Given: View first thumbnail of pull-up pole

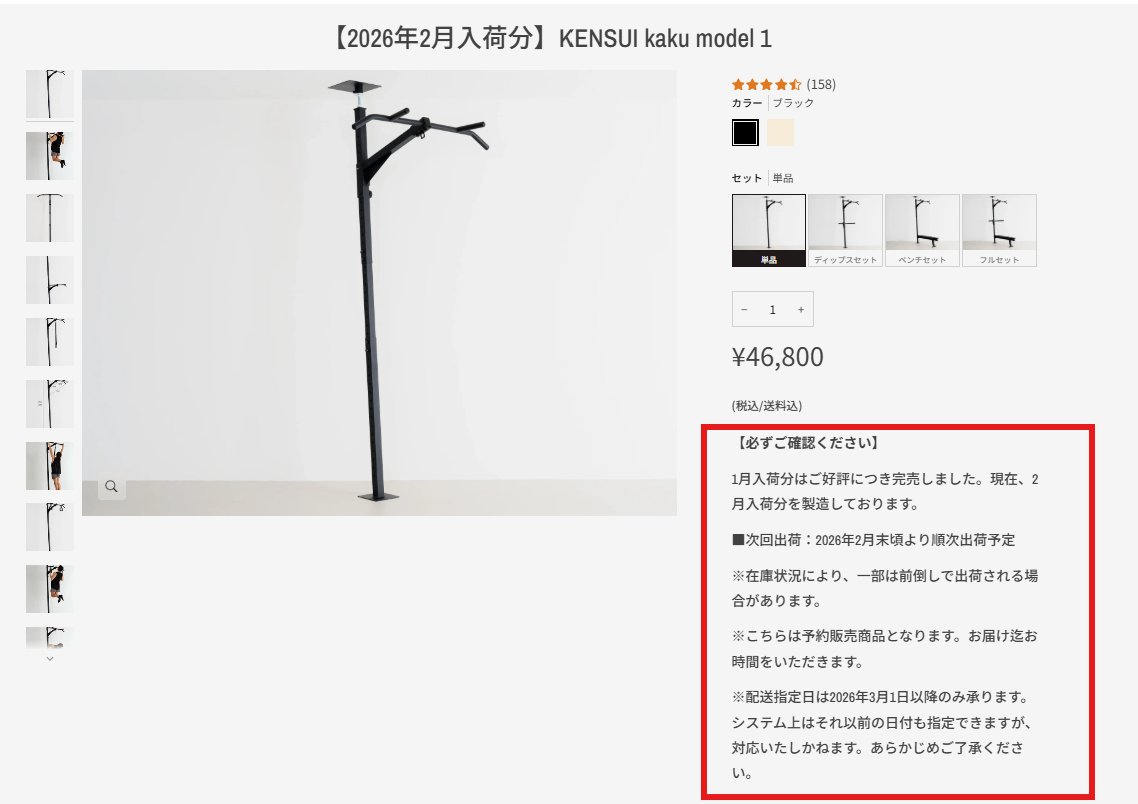Looking at the screenshot, I should [x=49, y=94].
